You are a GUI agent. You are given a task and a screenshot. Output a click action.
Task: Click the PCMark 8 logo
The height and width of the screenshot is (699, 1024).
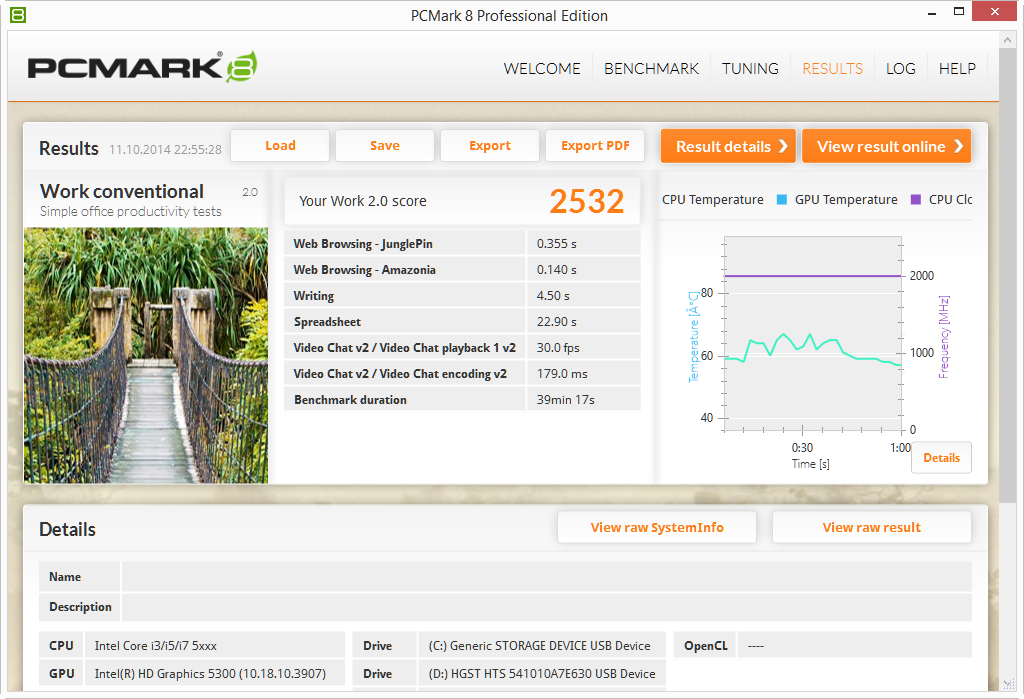[142, 67]
